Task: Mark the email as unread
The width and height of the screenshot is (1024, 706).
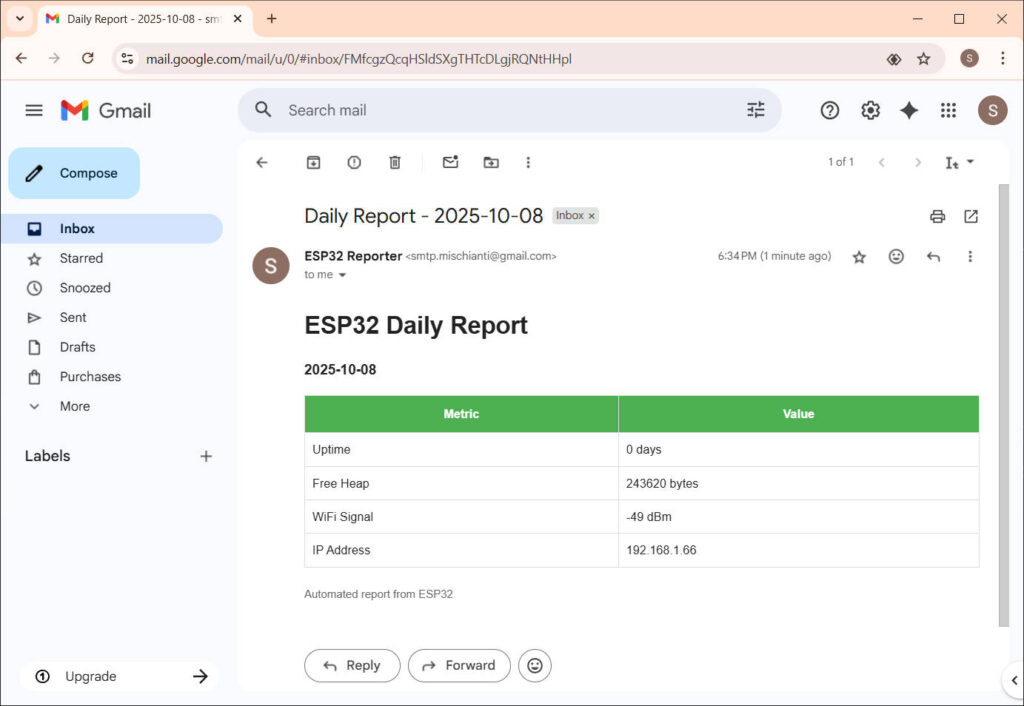Action: (x=449, y=161)
